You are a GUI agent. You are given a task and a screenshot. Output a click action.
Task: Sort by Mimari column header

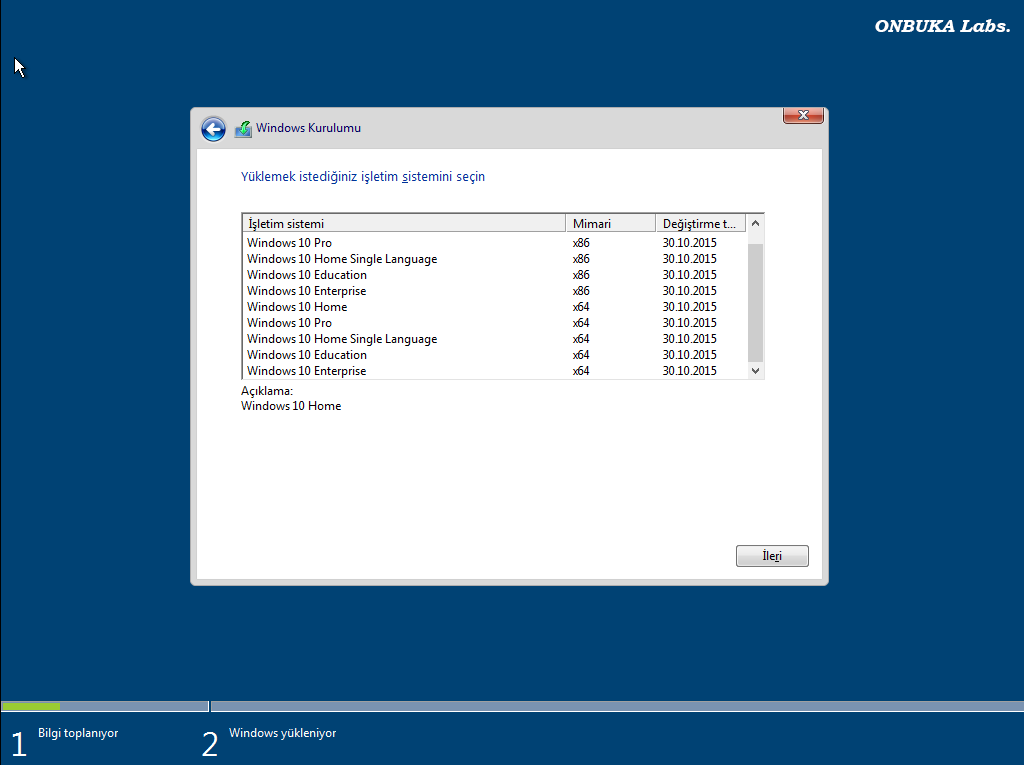[x=611, y=223]
